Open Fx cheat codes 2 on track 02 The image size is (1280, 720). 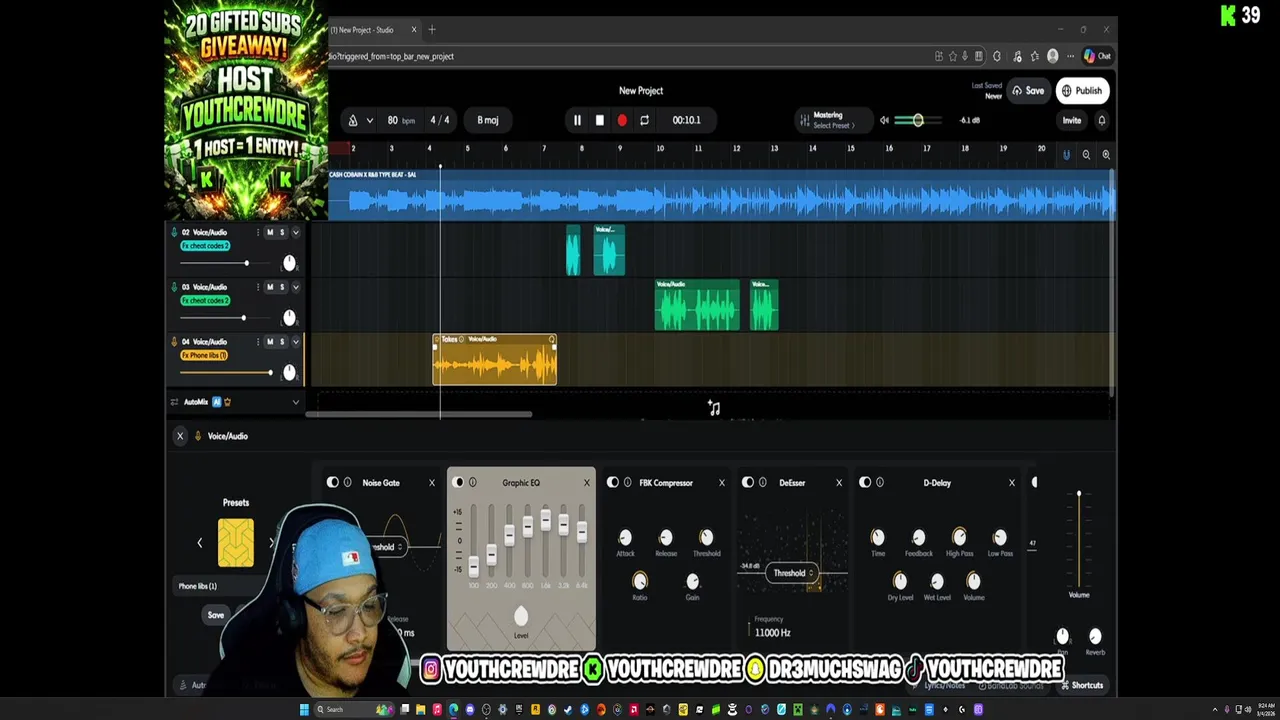pyautogui.click(x=205, y=246)
